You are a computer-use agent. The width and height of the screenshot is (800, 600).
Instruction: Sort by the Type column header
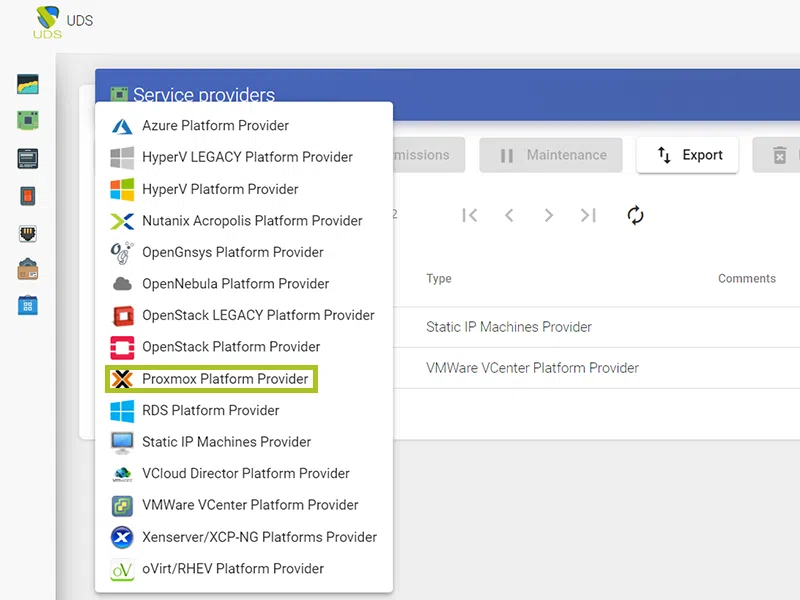439,279
